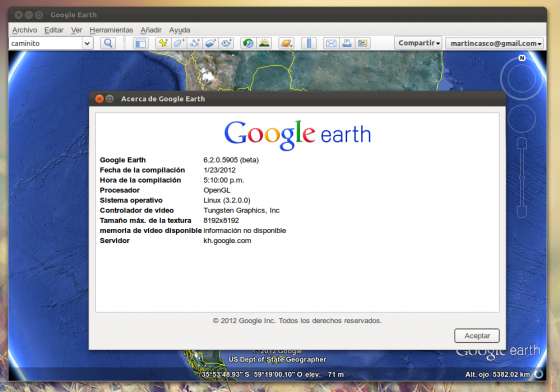
Task: Toggle the sunlight landscape icon
Action: (x=264, y=43)
